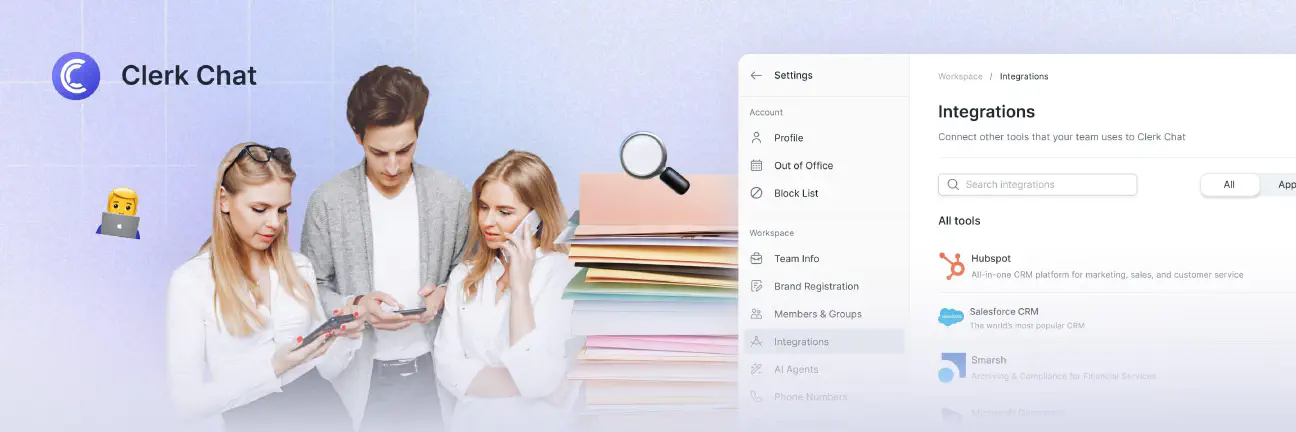Click the Hubspot logo icon

point(952,266)
